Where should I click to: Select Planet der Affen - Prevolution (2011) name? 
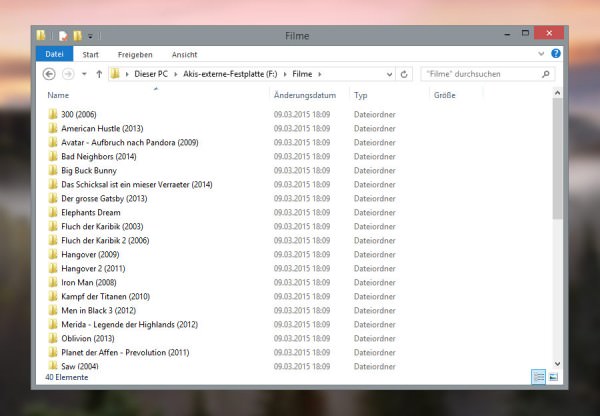[x=125, y=352]
